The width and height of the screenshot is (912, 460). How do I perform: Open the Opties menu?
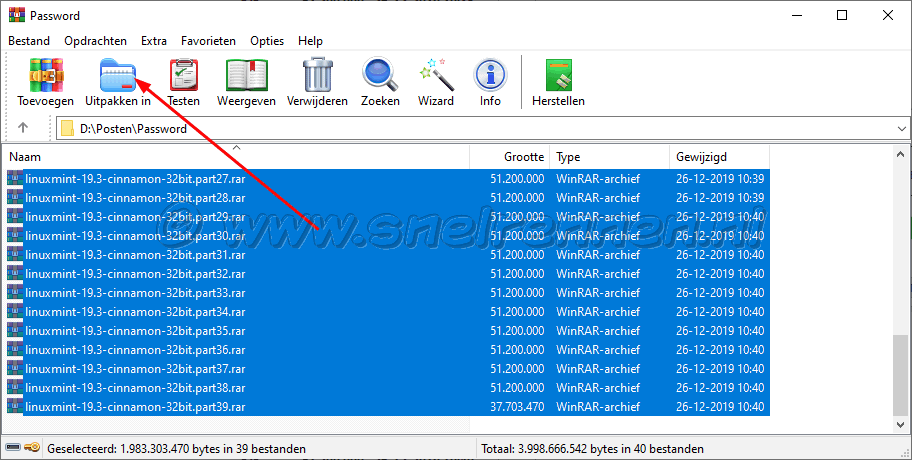point(267,41)
